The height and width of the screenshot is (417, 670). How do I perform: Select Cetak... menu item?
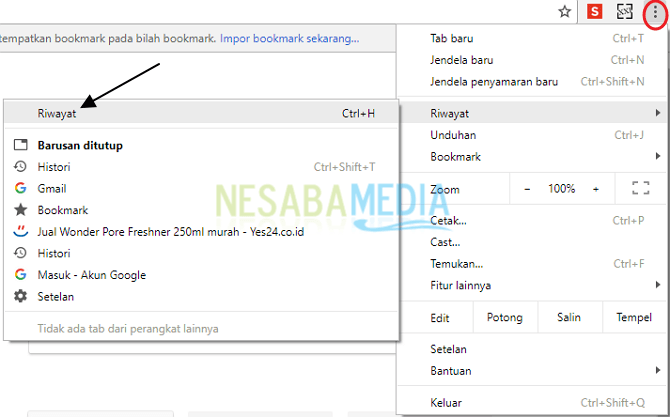coord(533,221)
